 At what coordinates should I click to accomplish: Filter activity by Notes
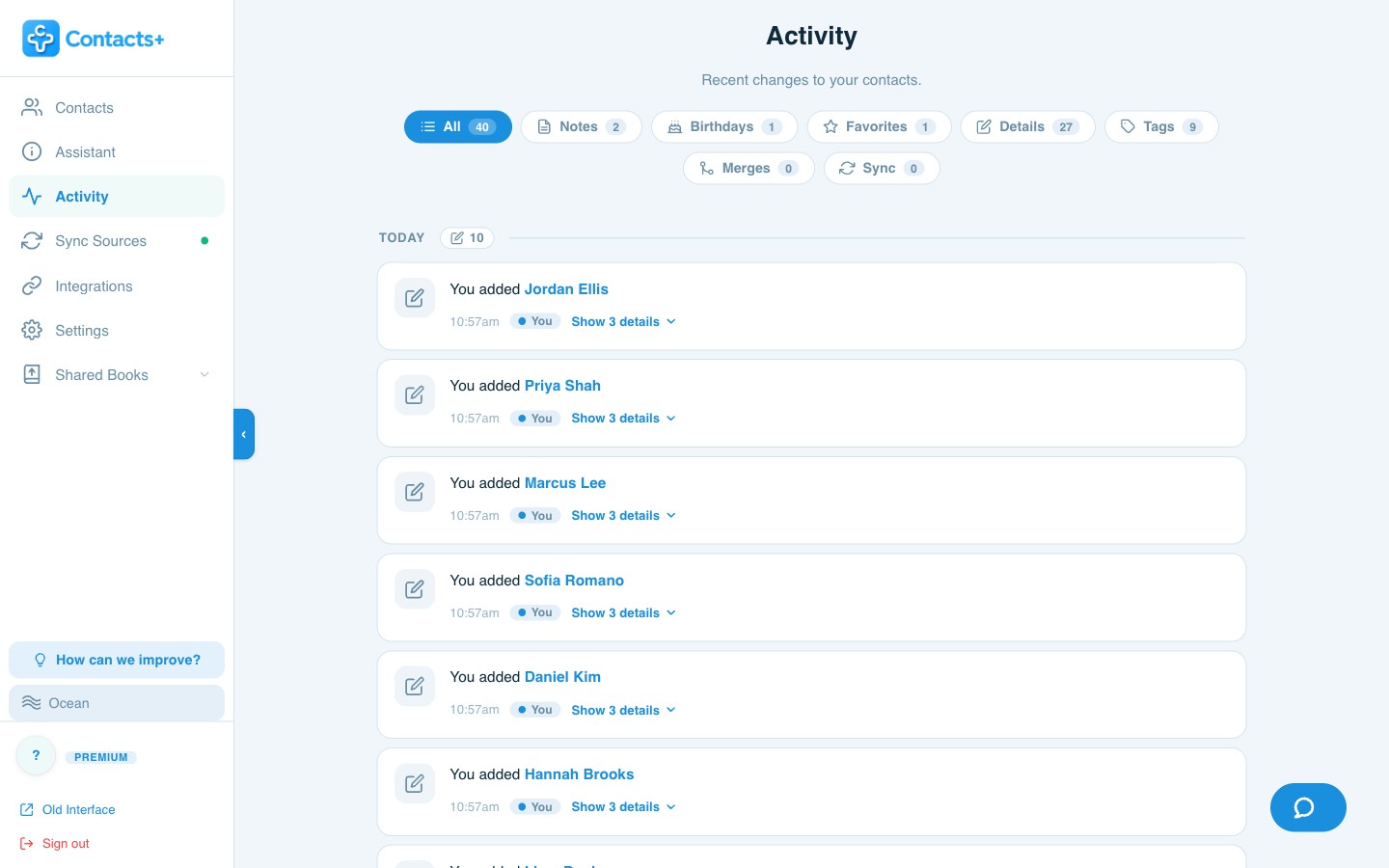pyautogui.click(x=582, y=127)
